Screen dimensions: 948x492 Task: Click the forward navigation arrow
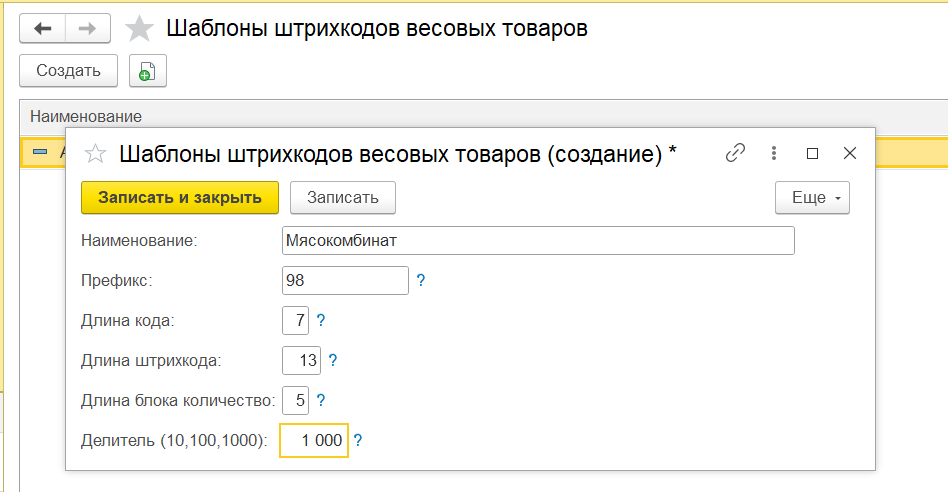click(x=87, y=29)
